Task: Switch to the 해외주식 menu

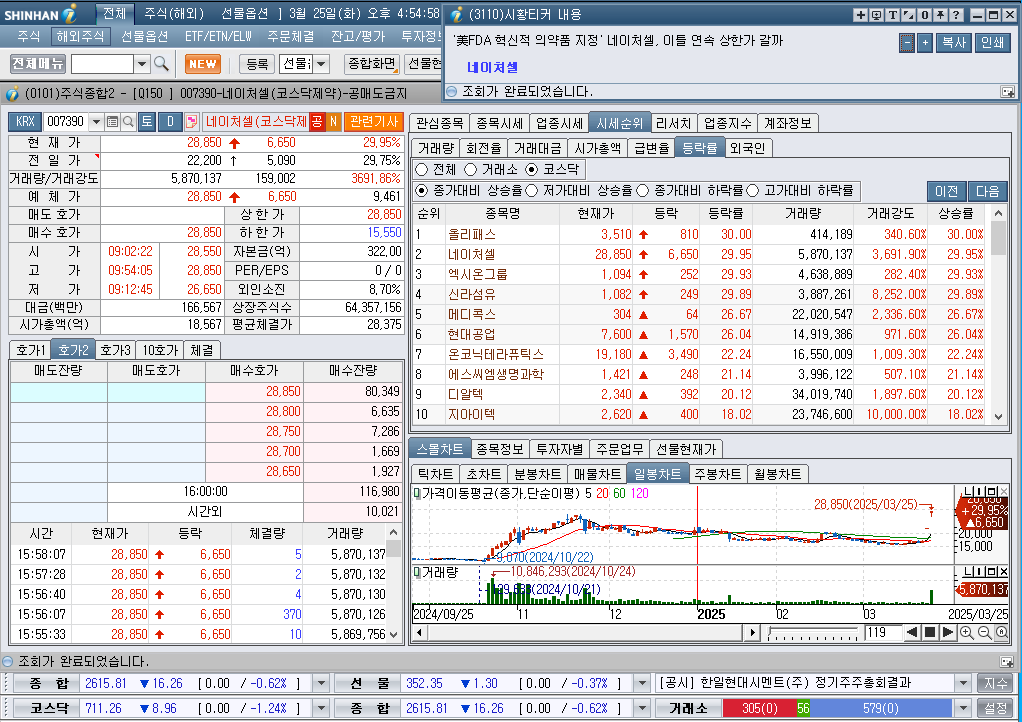Action: coord(81,36)
